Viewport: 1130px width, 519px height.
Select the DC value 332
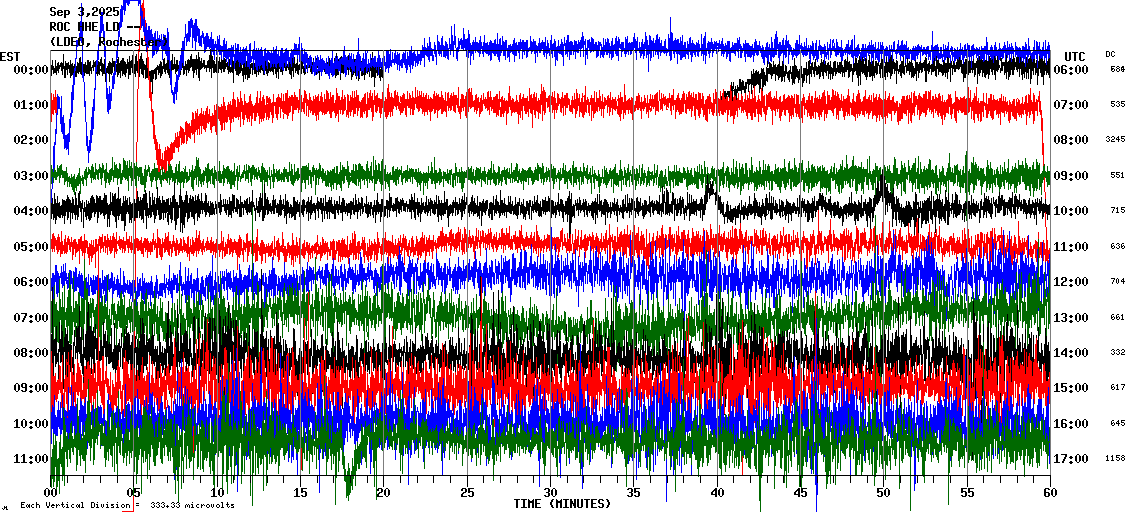pyautogui.click(x=1116, y=353)
